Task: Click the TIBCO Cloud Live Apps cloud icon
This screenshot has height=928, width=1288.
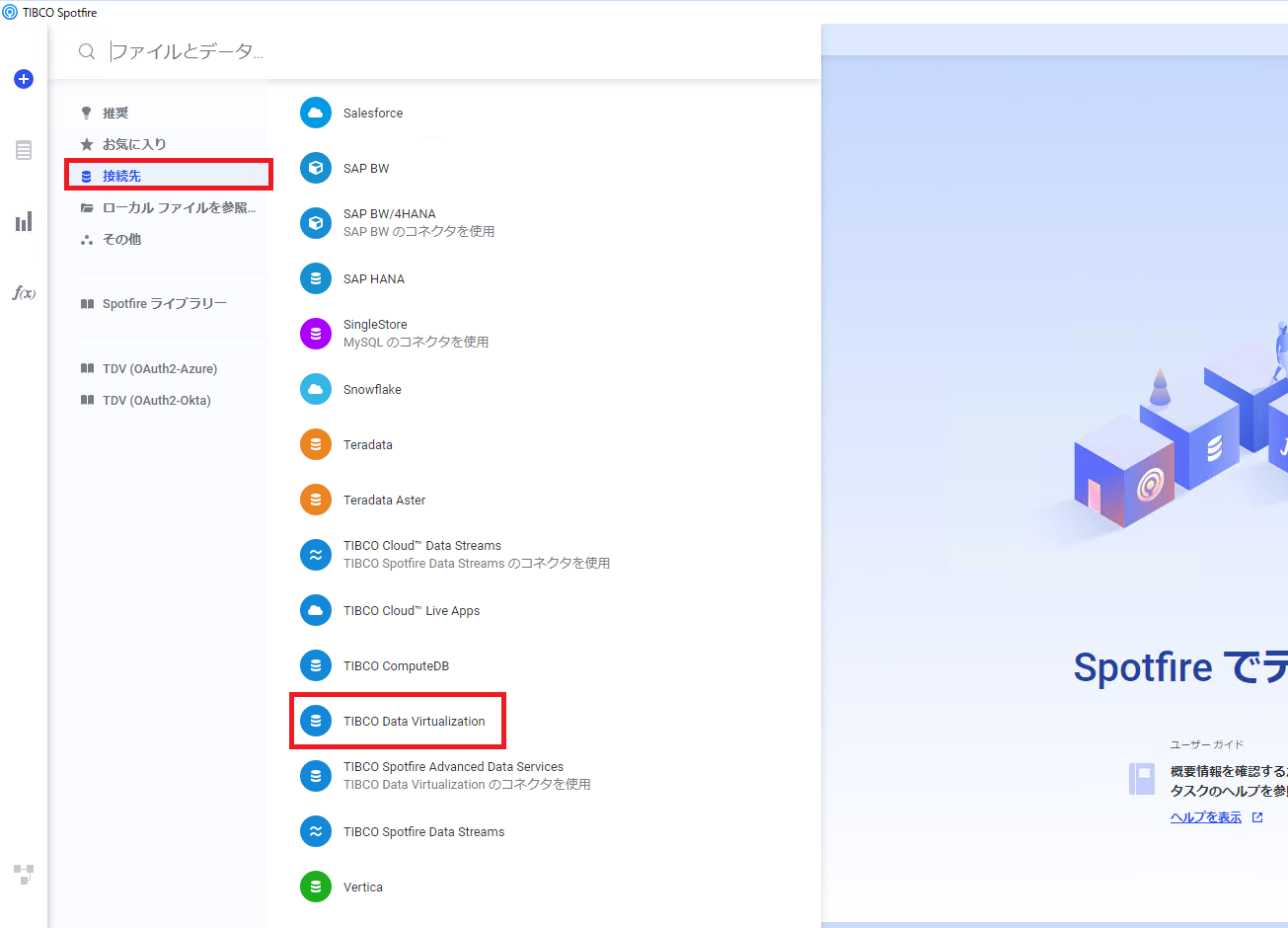Action: (x=316, y=611)
